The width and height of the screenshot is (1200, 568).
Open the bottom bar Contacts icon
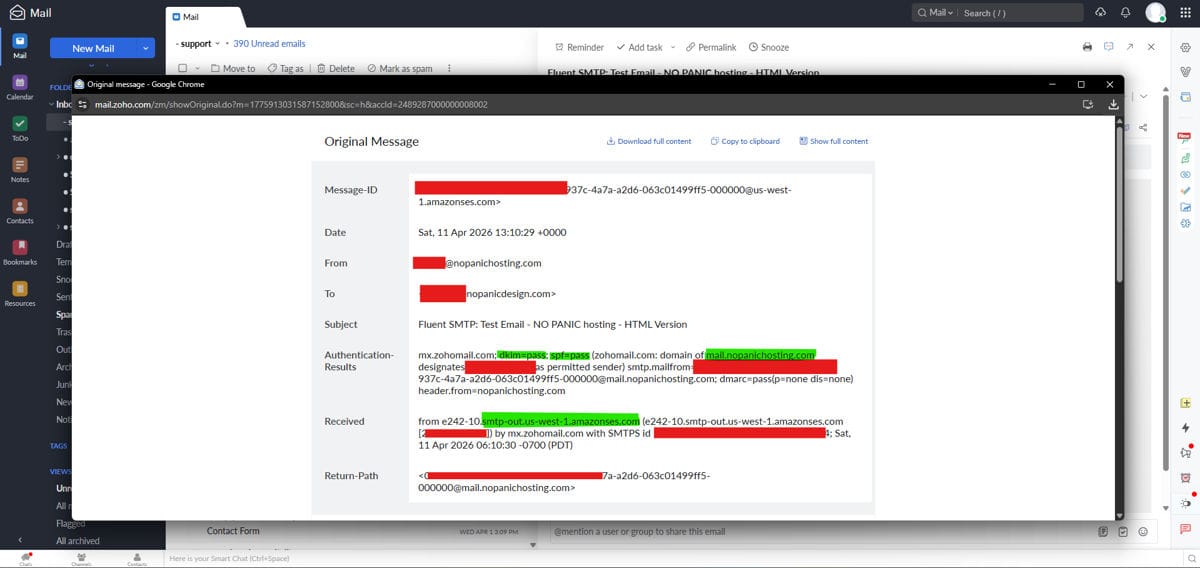point(137,557)
